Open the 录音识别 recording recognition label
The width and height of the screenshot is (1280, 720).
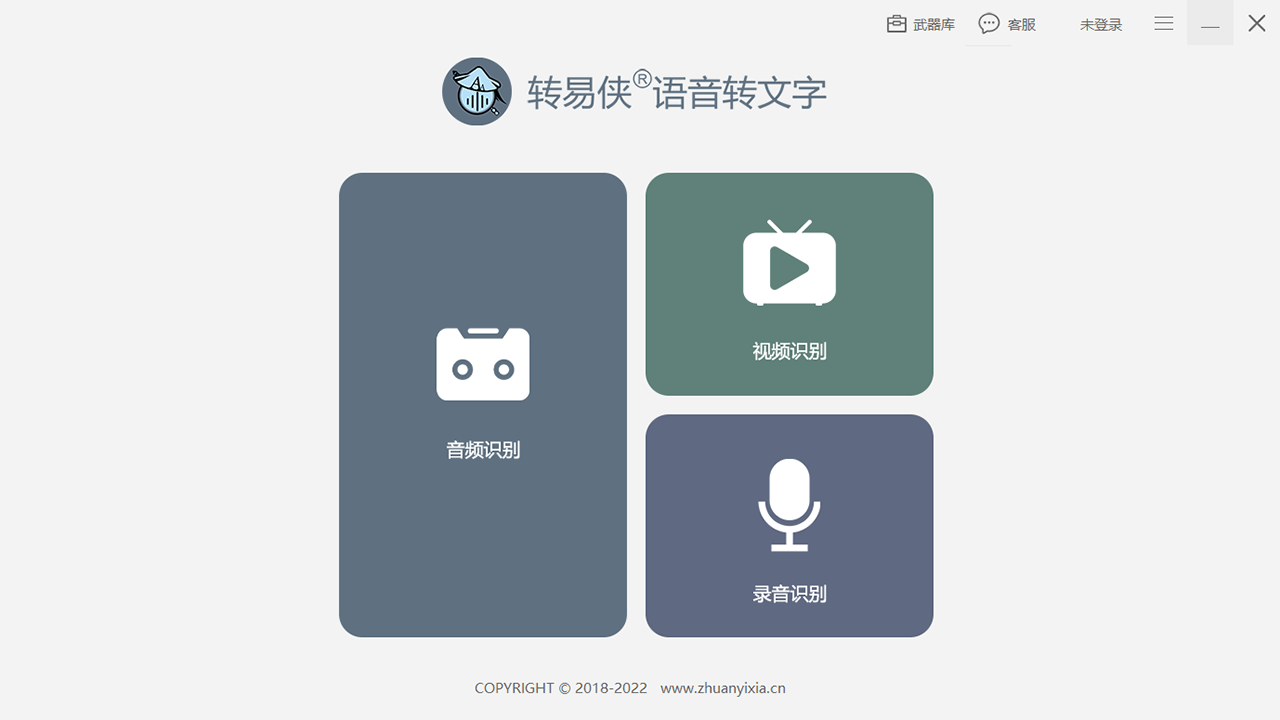(789, 594)
